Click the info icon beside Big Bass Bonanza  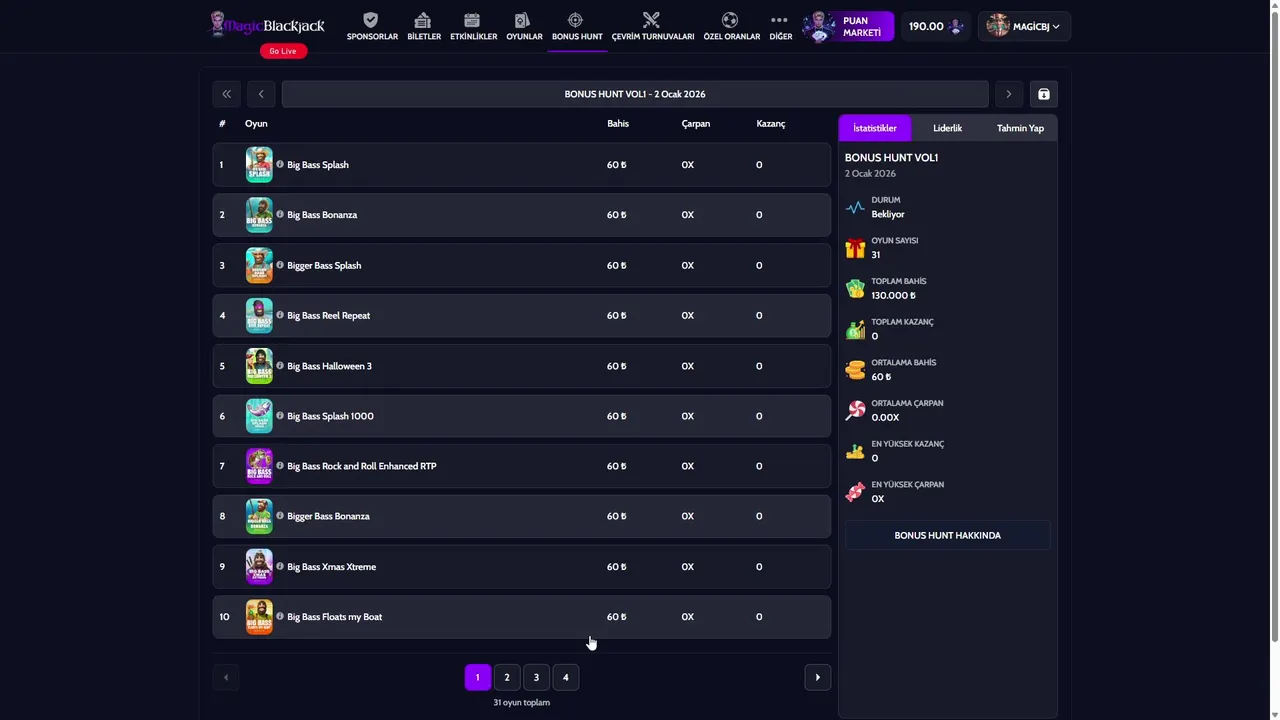point(280,214)
